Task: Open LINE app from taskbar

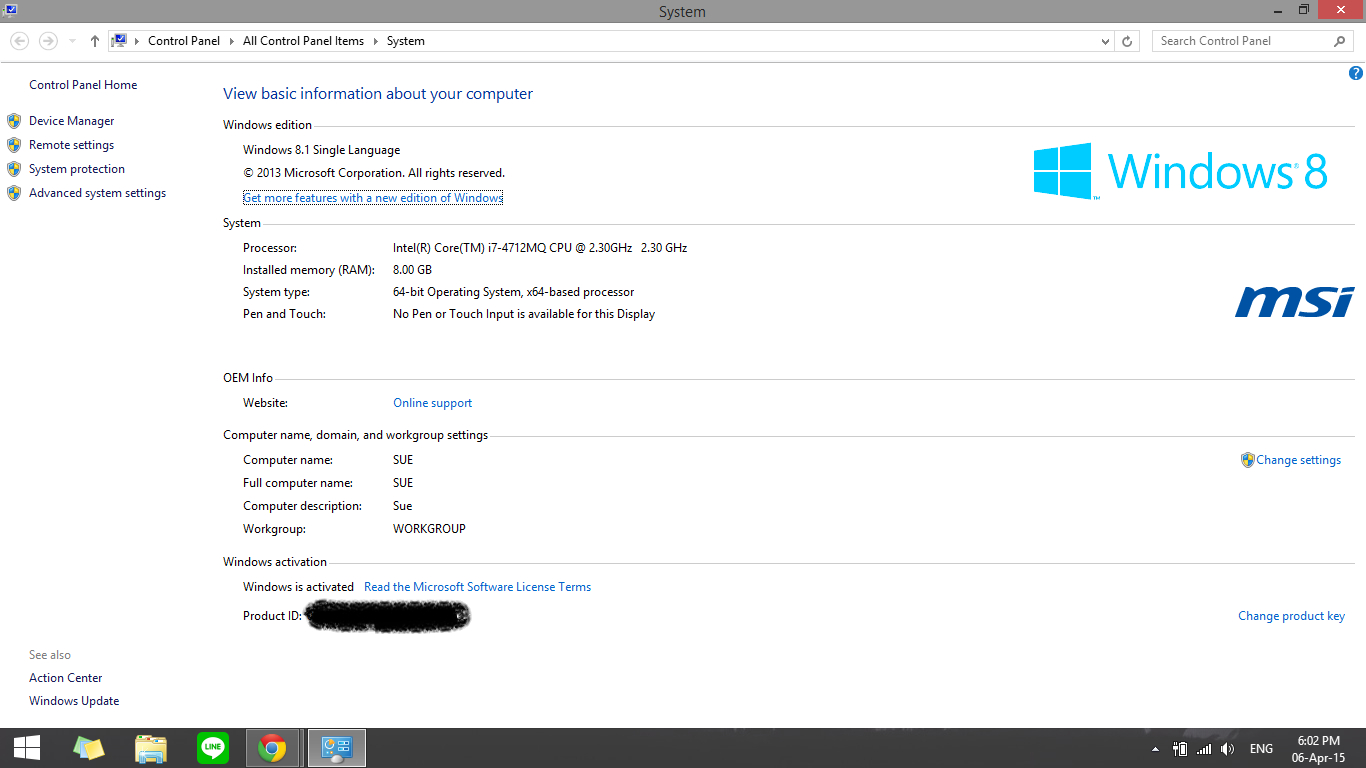Action: (x=212, y=748)
